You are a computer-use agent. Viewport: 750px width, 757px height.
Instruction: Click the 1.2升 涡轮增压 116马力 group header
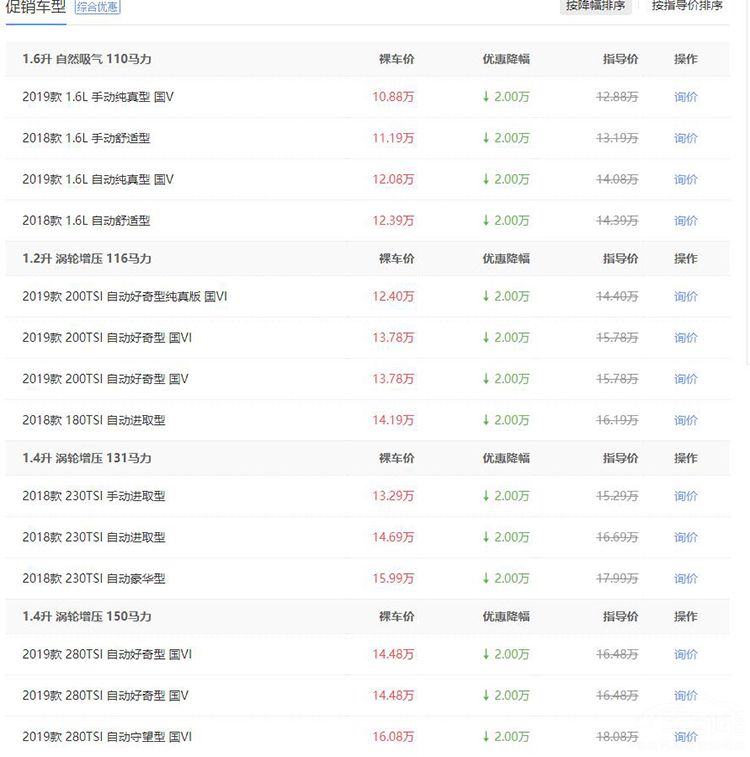click(x=87, y=259)
